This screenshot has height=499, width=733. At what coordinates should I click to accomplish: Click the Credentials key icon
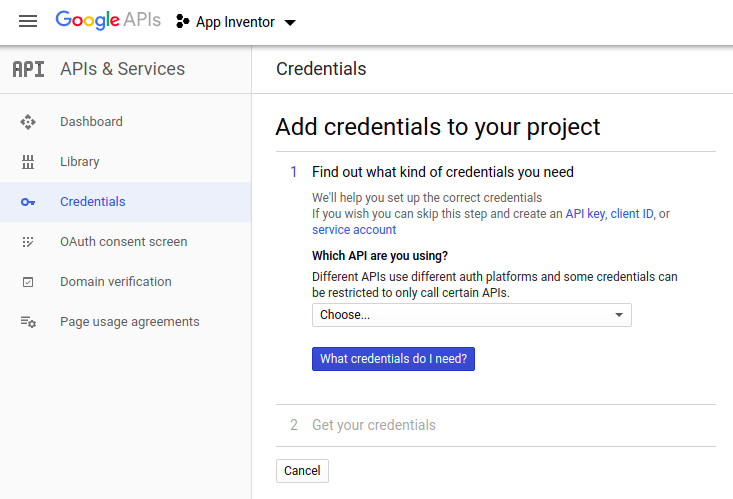pos(28,202)
